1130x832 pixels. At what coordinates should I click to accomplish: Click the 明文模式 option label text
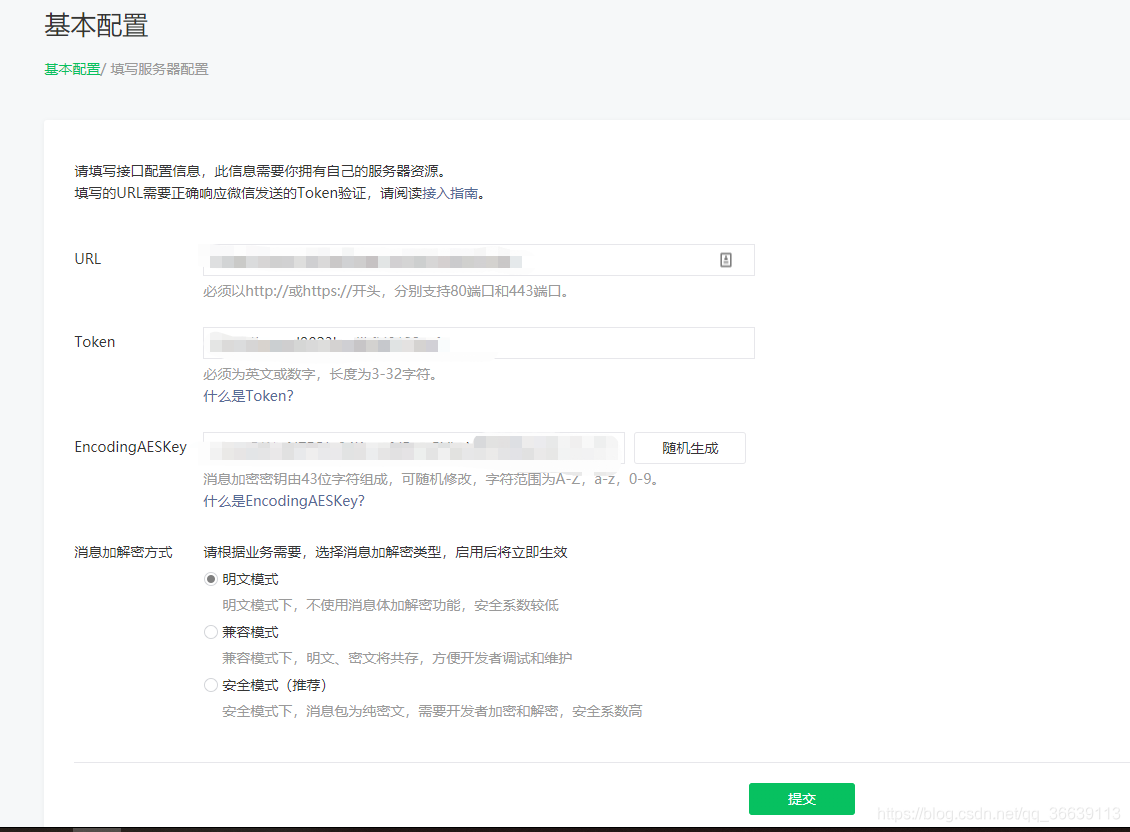[251, 578]
